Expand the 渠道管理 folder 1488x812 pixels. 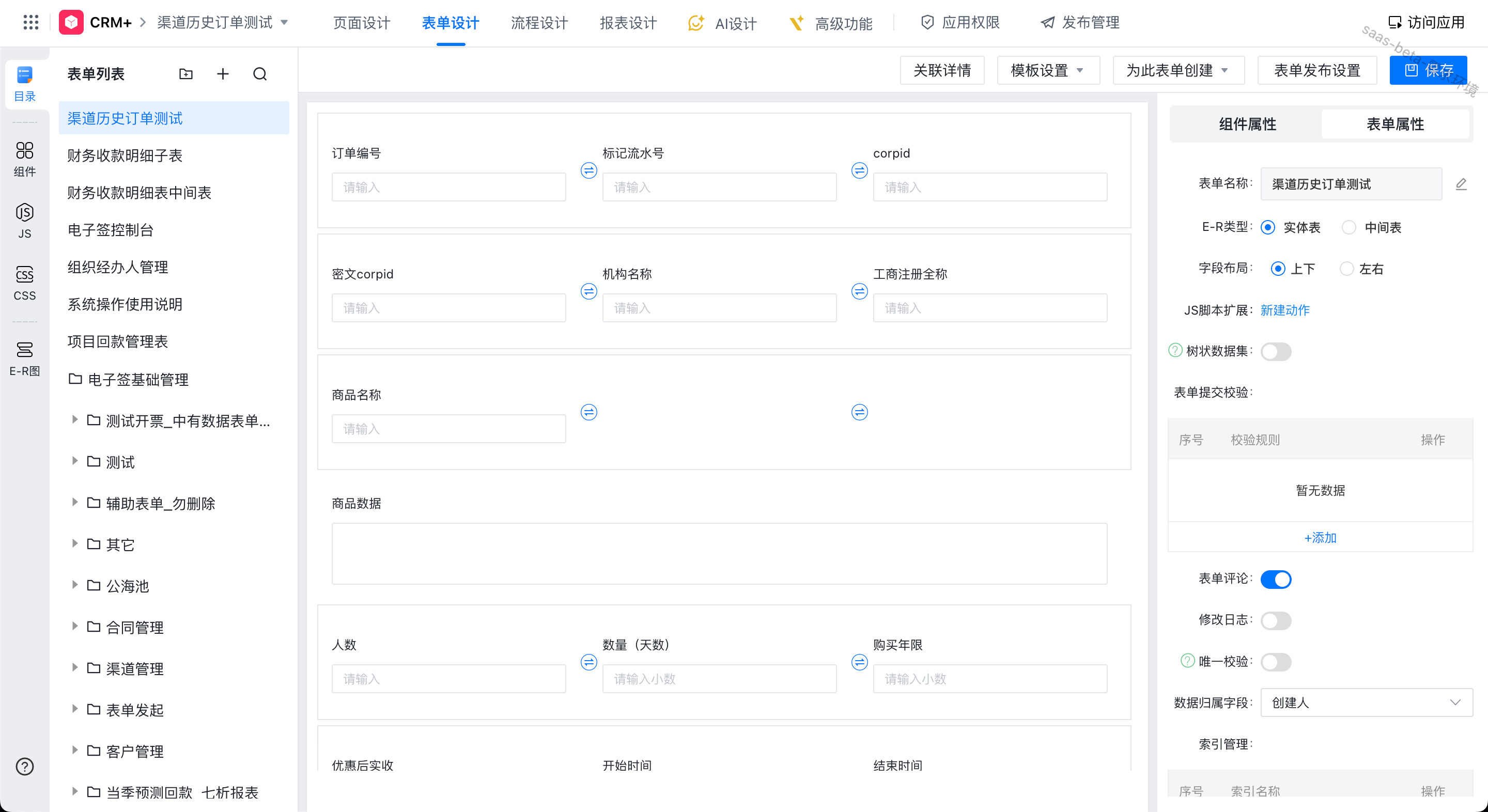tap(74, 668)
